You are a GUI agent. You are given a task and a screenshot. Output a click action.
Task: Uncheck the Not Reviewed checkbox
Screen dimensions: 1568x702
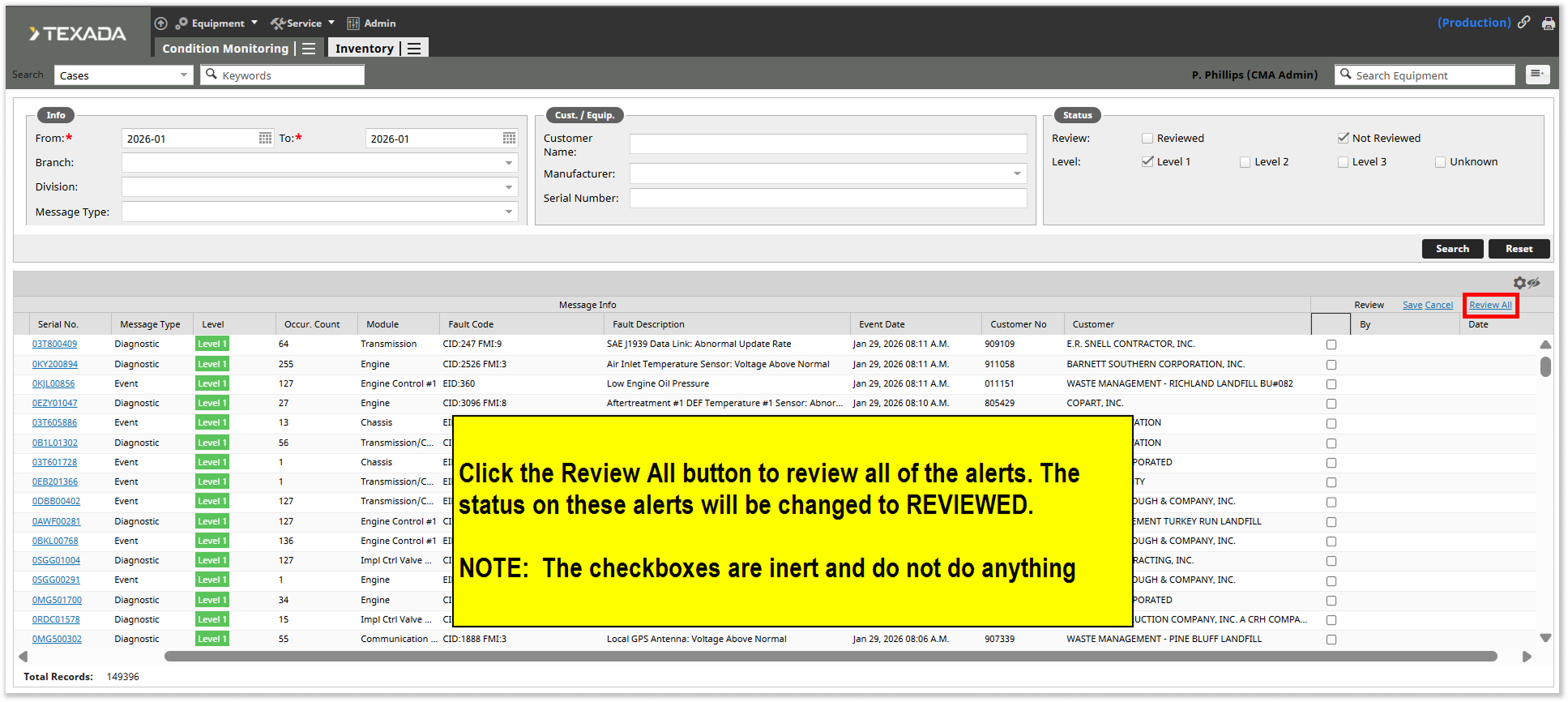[x=1343, y=139]
